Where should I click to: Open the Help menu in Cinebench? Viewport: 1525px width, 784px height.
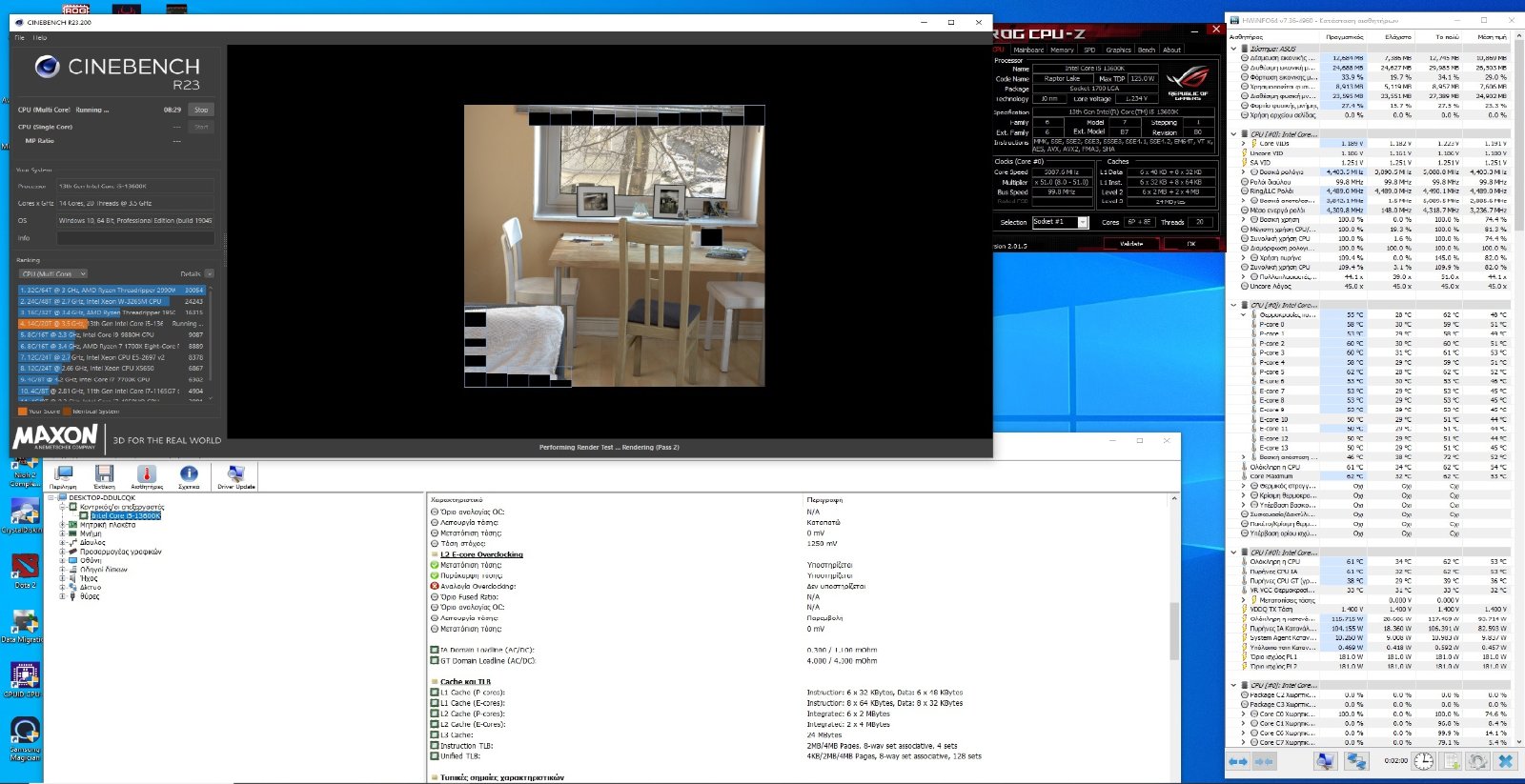click(40, 38)
